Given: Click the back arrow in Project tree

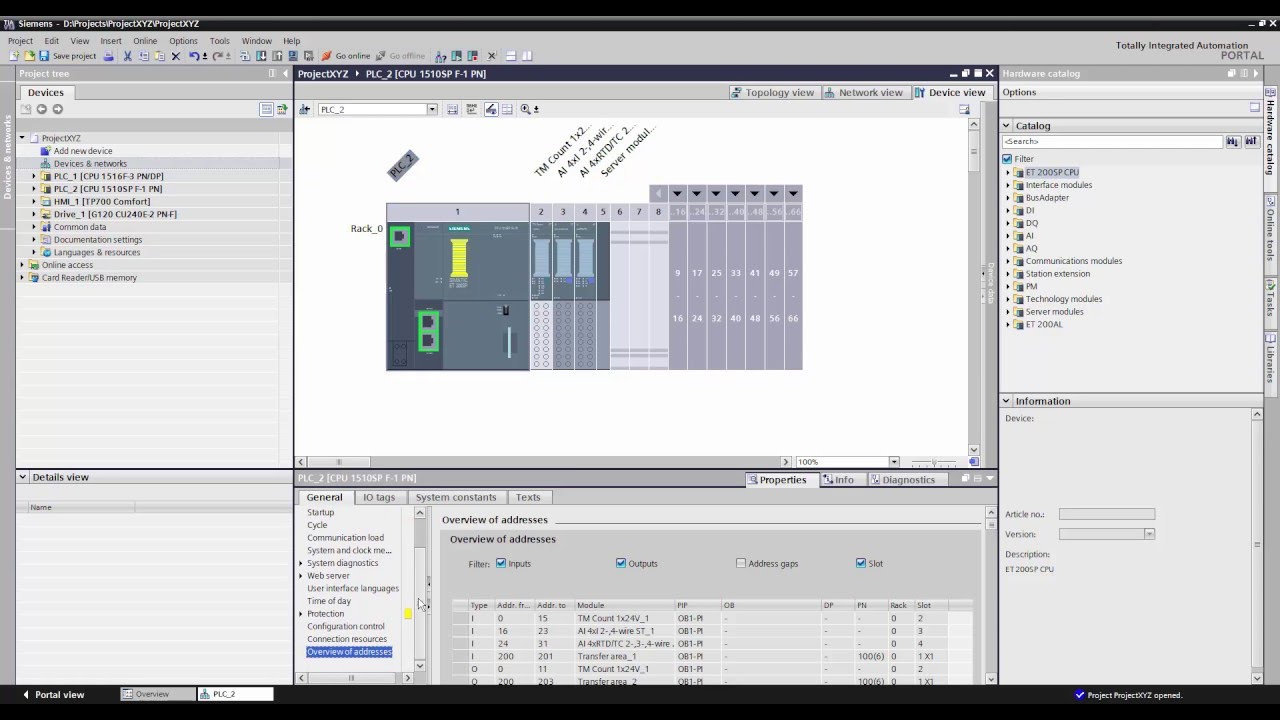Looking at the screenshot, I should point(42,109).
